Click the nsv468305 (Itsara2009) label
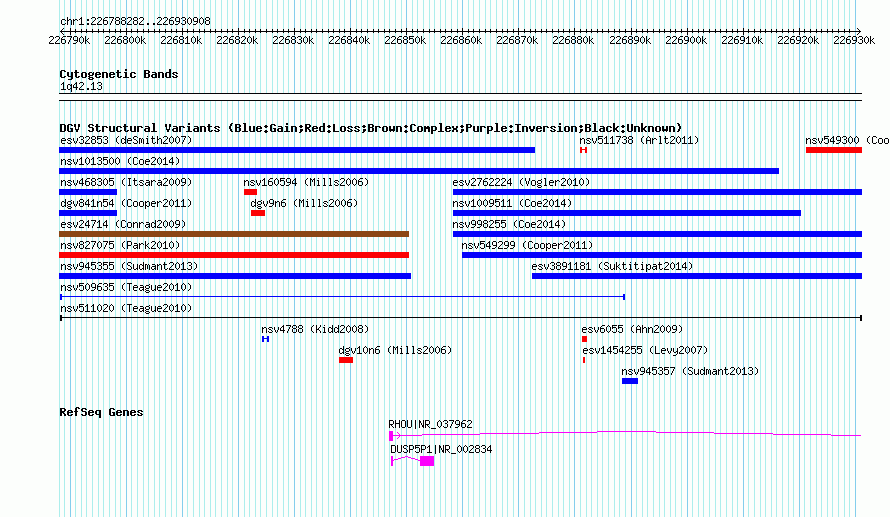The height and width of the screenshot is (517, 890). (126, 182)
